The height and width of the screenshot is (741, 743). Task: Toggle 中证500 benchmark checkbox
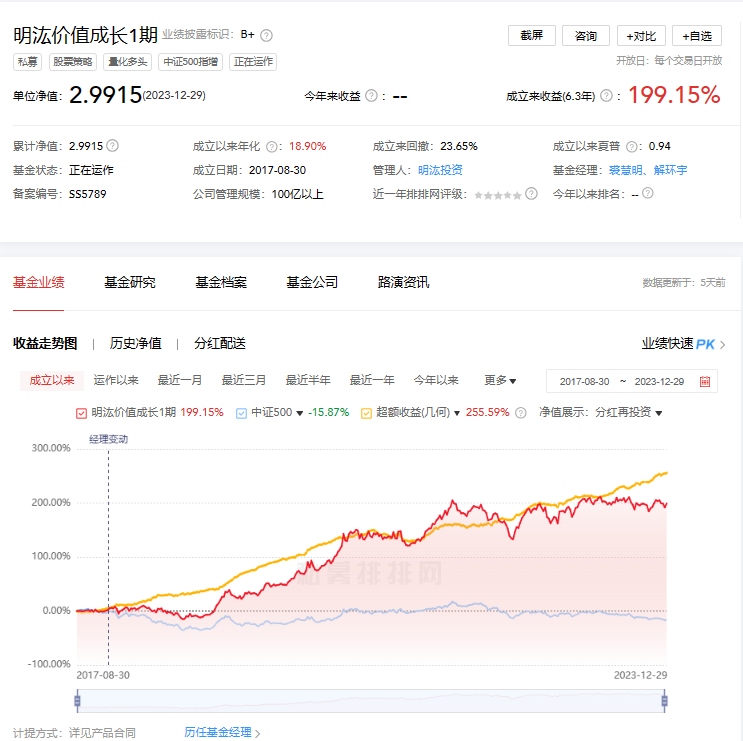(241, 414)
